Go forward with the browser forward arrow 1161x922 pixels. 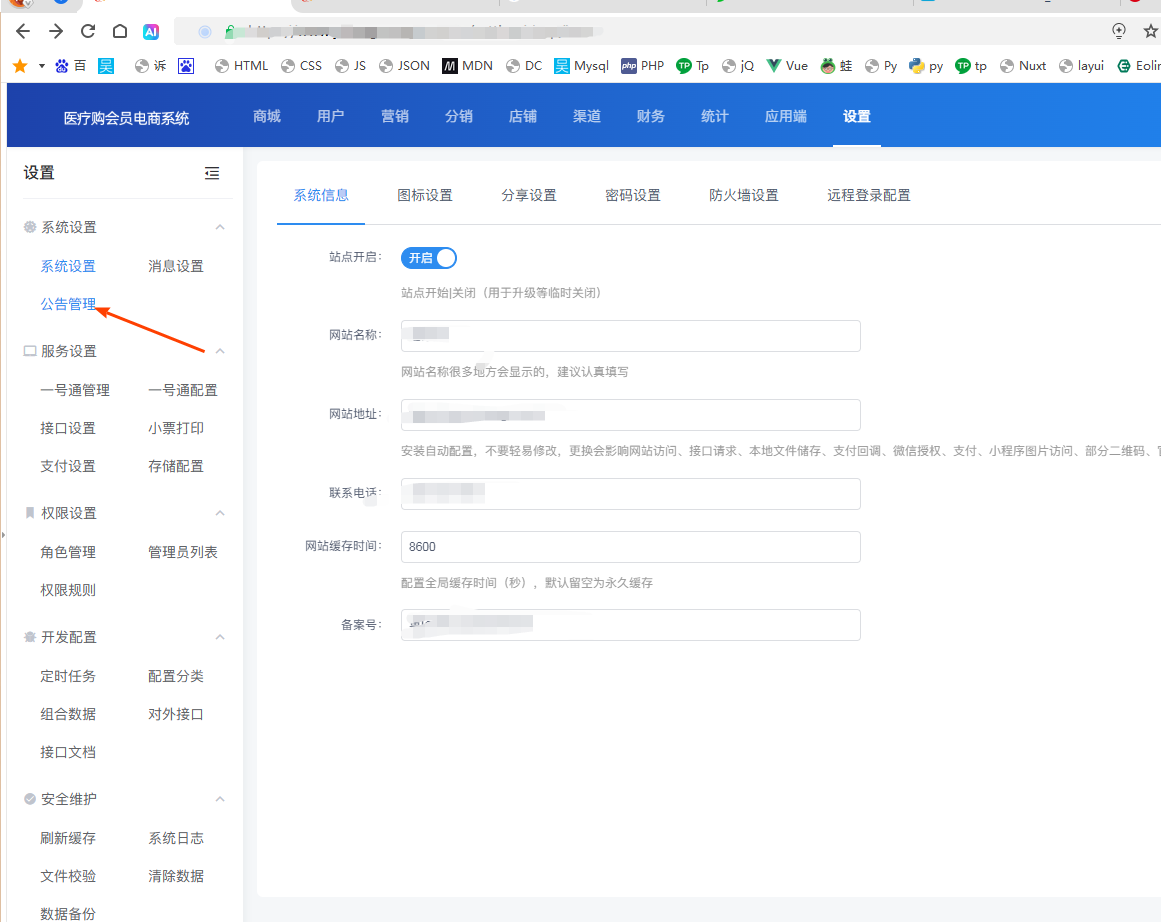[56, 31]
